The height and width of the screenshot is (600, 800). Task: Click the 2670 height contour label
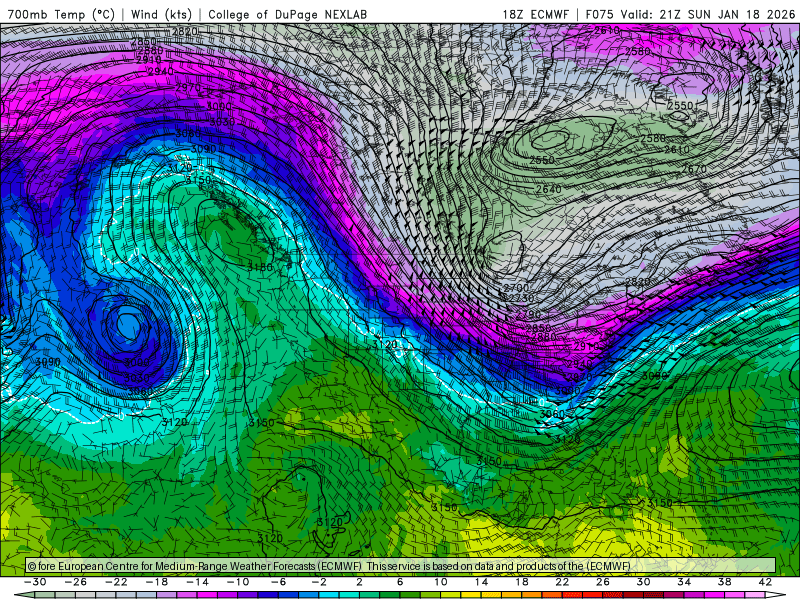pos(694,169)
